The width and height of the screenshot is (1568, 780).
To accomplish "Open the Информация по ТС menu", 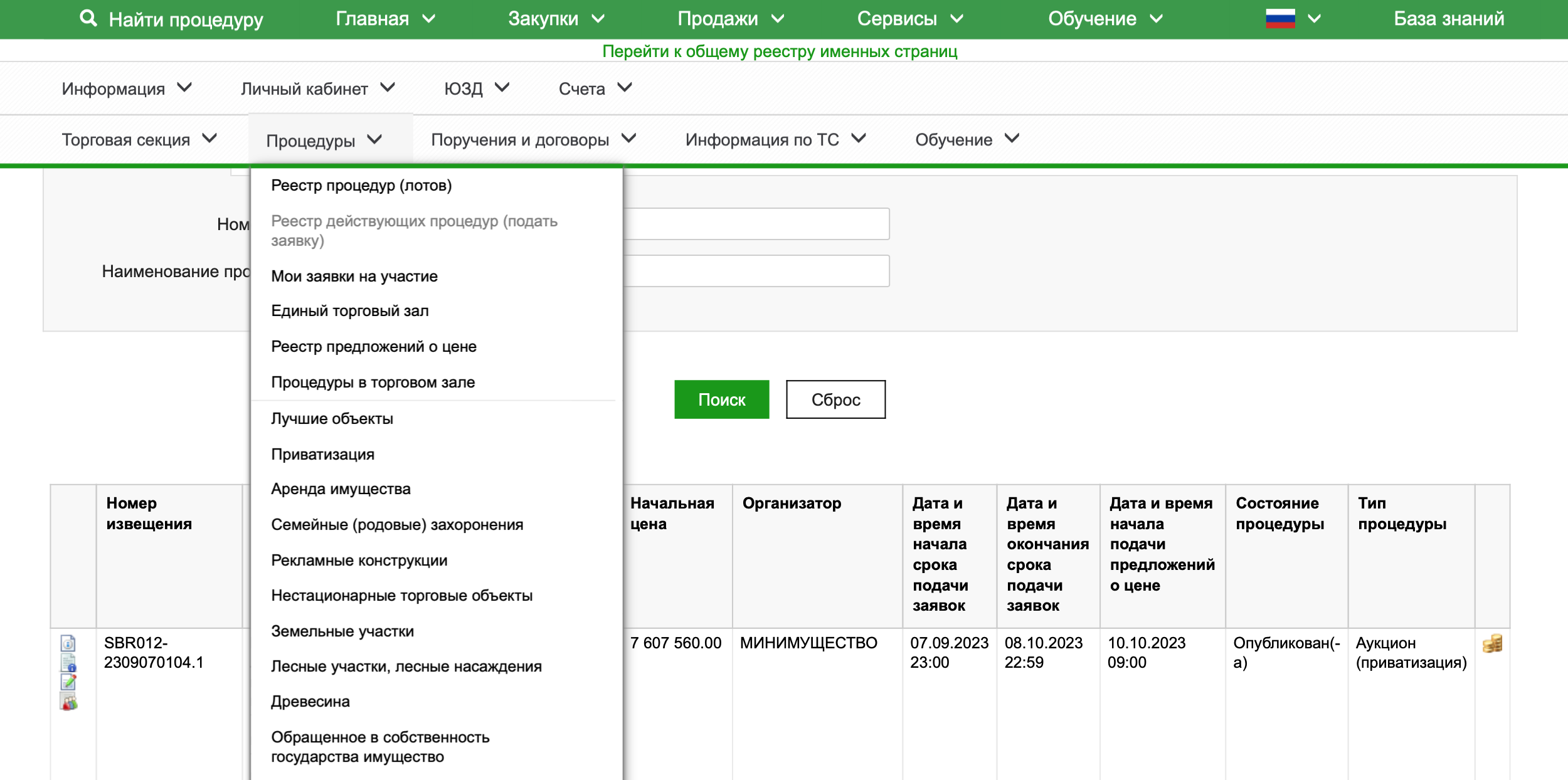I will pyautogui.click(x=776, y=139).
